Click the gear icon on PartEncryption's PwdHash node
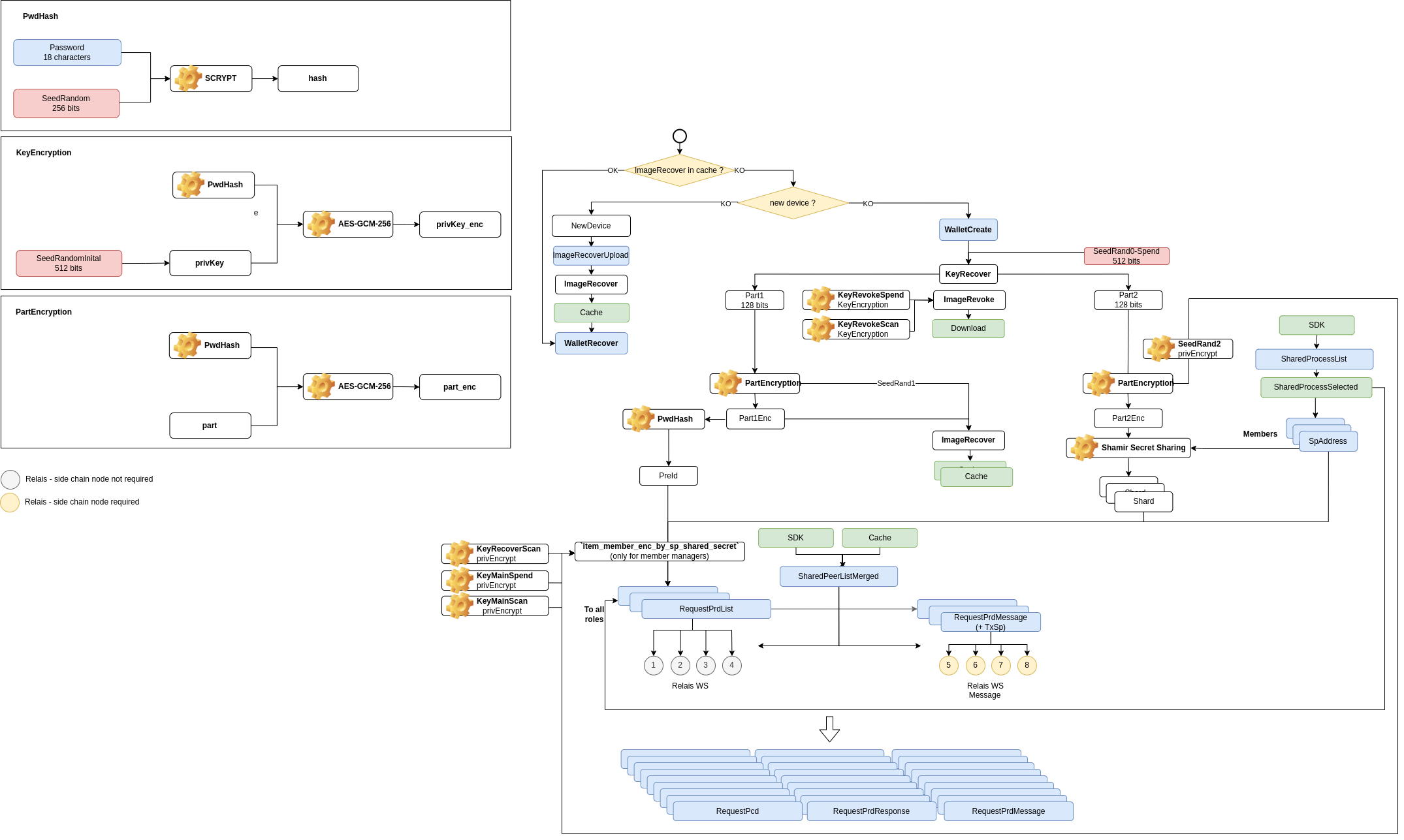 187,345
